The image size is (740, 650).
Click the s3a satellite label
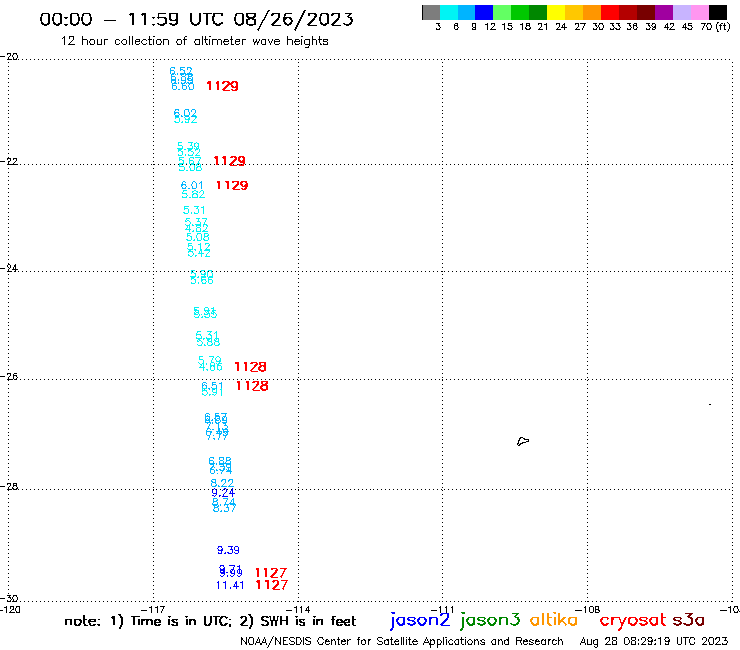coord(688,620)
